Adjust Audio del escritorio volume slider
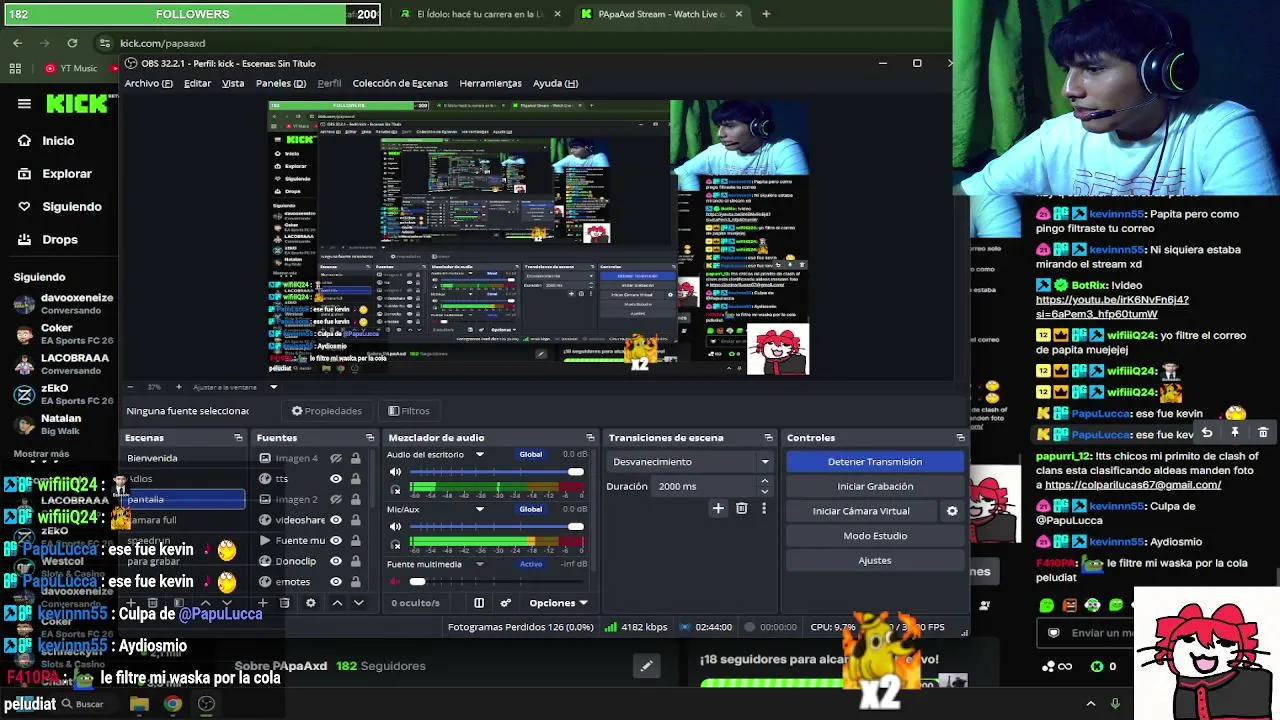 pos(497,472)
